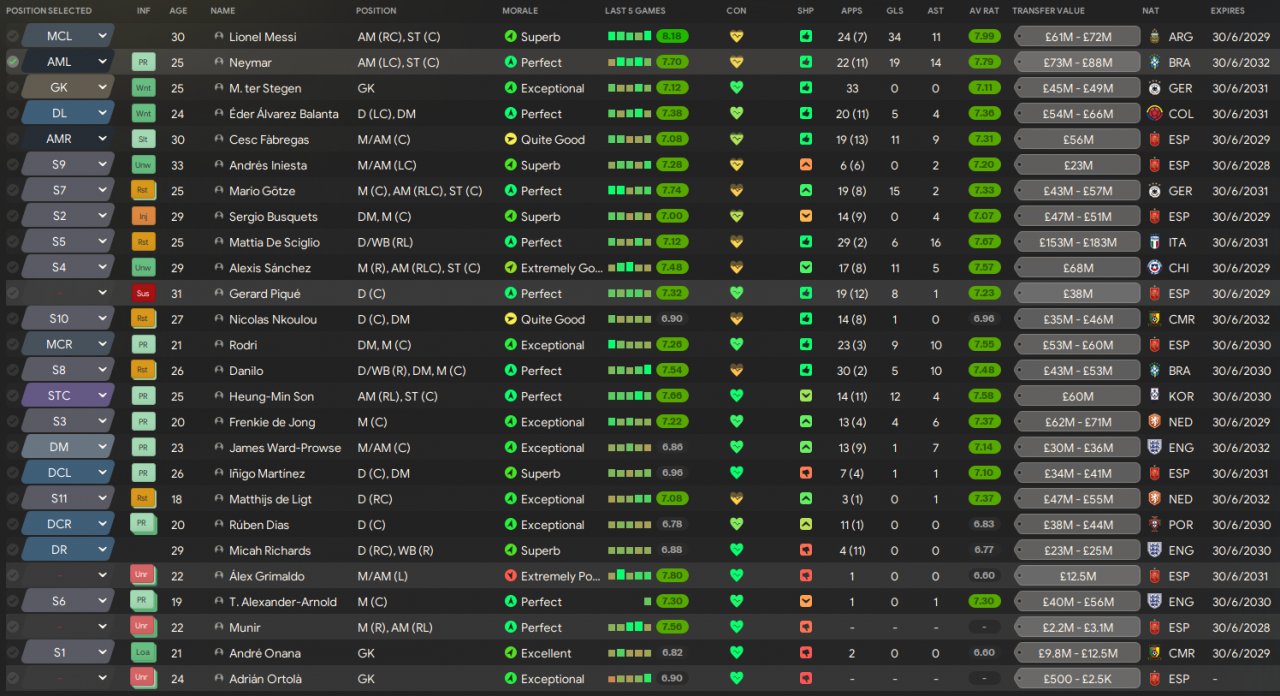Untick the selection circle for Neymar
The height and width of the screenshot is (696, 1280).
(12, 62)
